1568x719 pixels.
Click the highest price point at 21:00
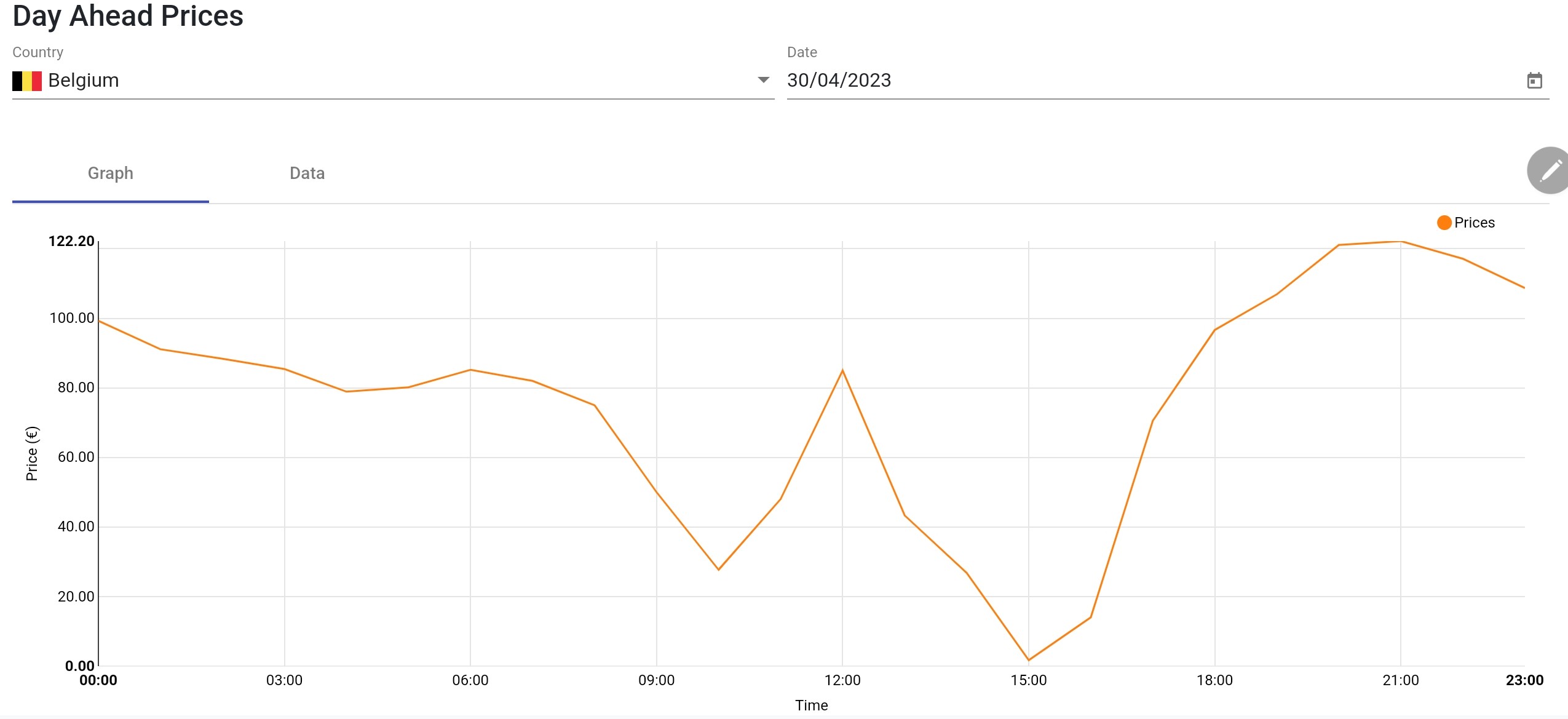point(1401,242)
